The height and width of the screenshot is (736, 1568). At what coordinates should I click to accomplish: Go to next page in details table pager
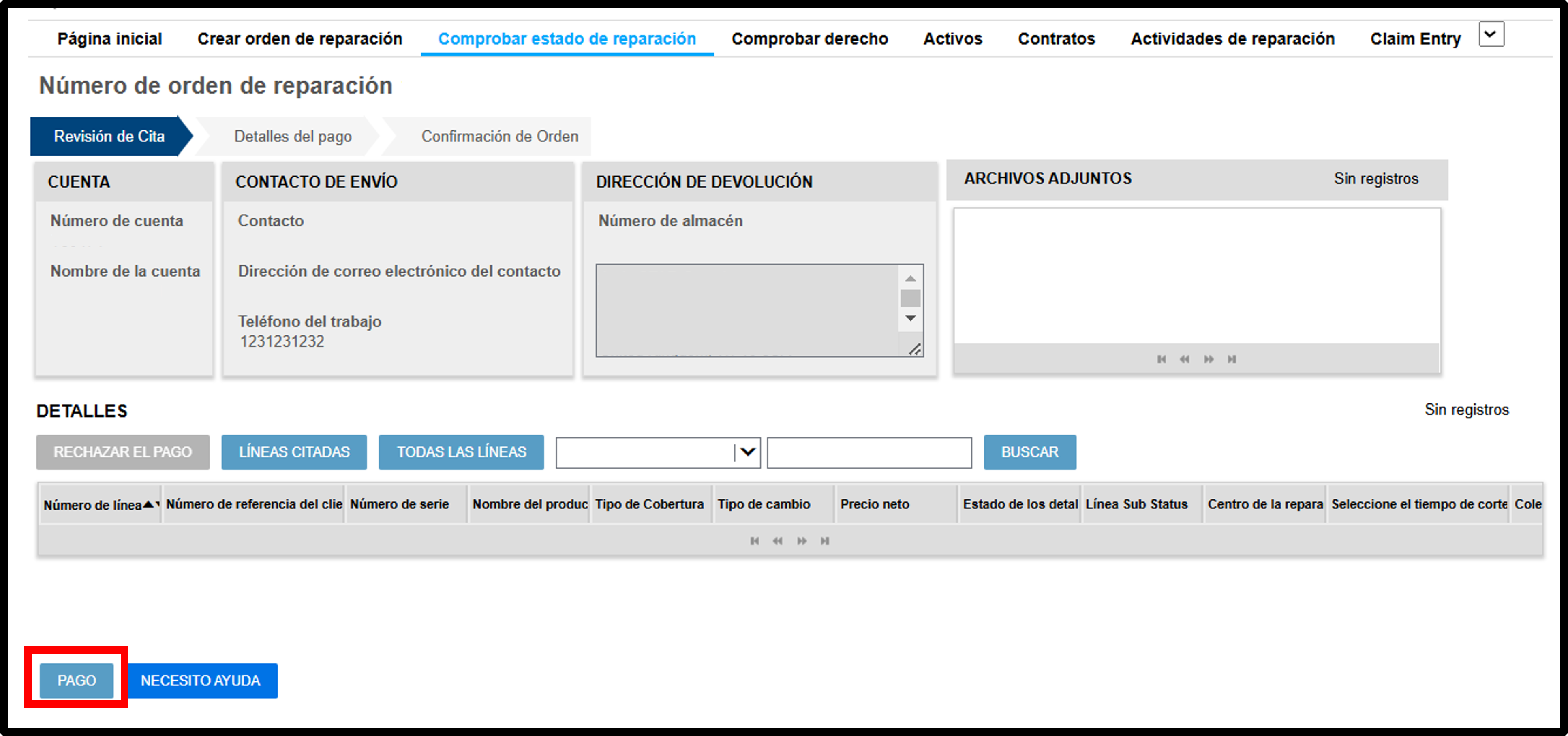pos(802,541)
